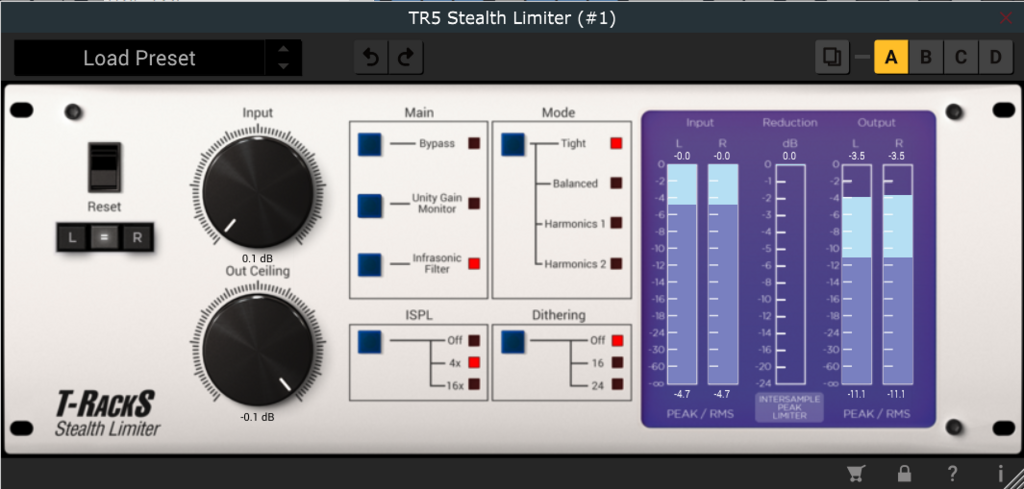Image resolution: width=1024 pixels, height=489 pixels.
Task: Click the Input L level meter
Action: (x=682, y=274)
